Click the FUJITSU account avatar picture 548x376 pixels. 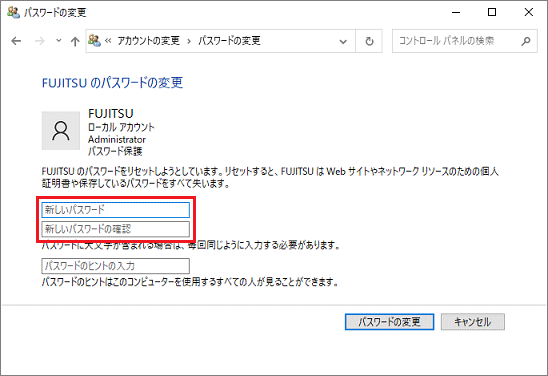click(x=61, y=131)
